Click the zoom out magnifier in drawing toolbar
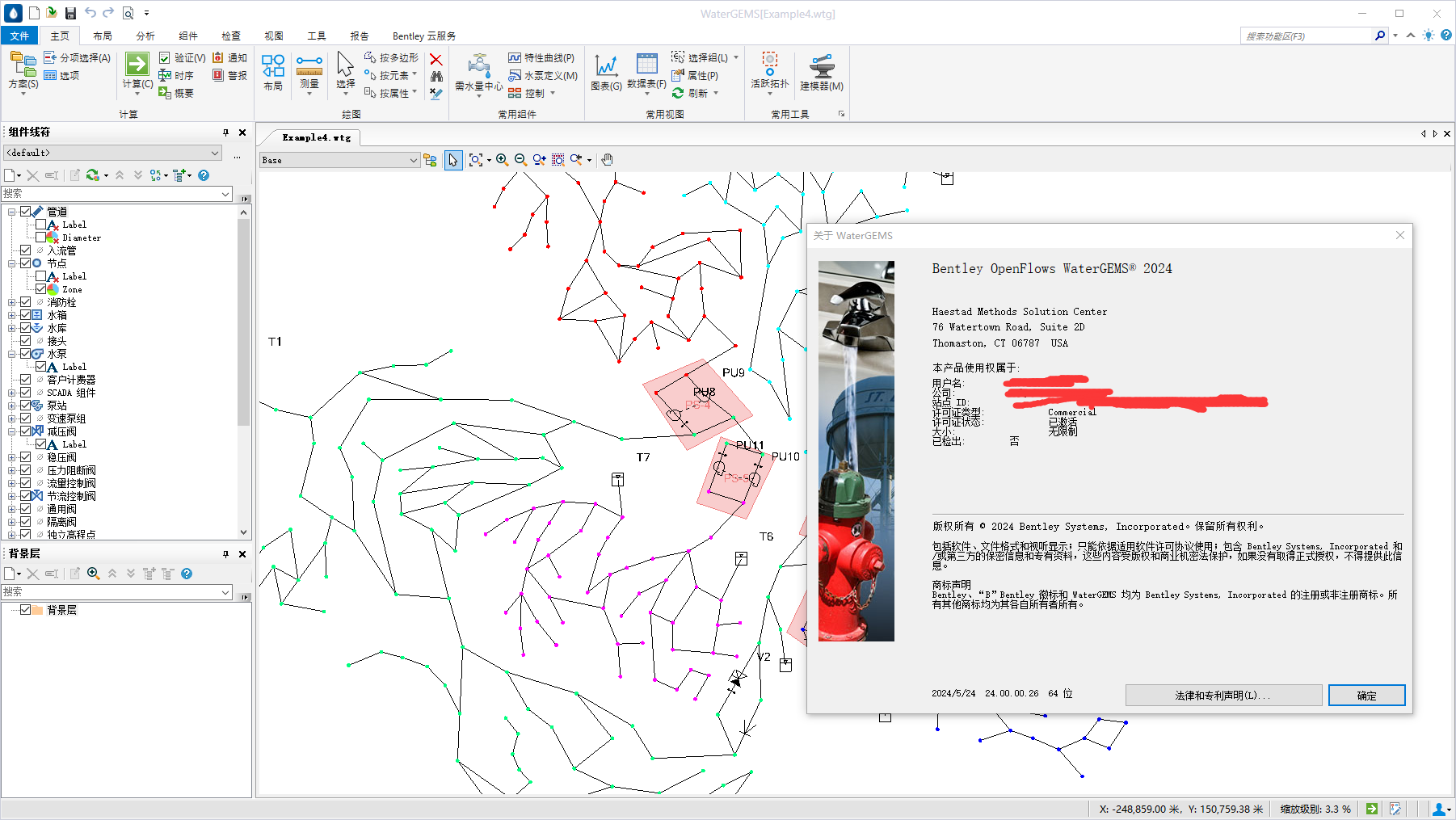The image size is (1456, 820). click(x=520, y=160)
